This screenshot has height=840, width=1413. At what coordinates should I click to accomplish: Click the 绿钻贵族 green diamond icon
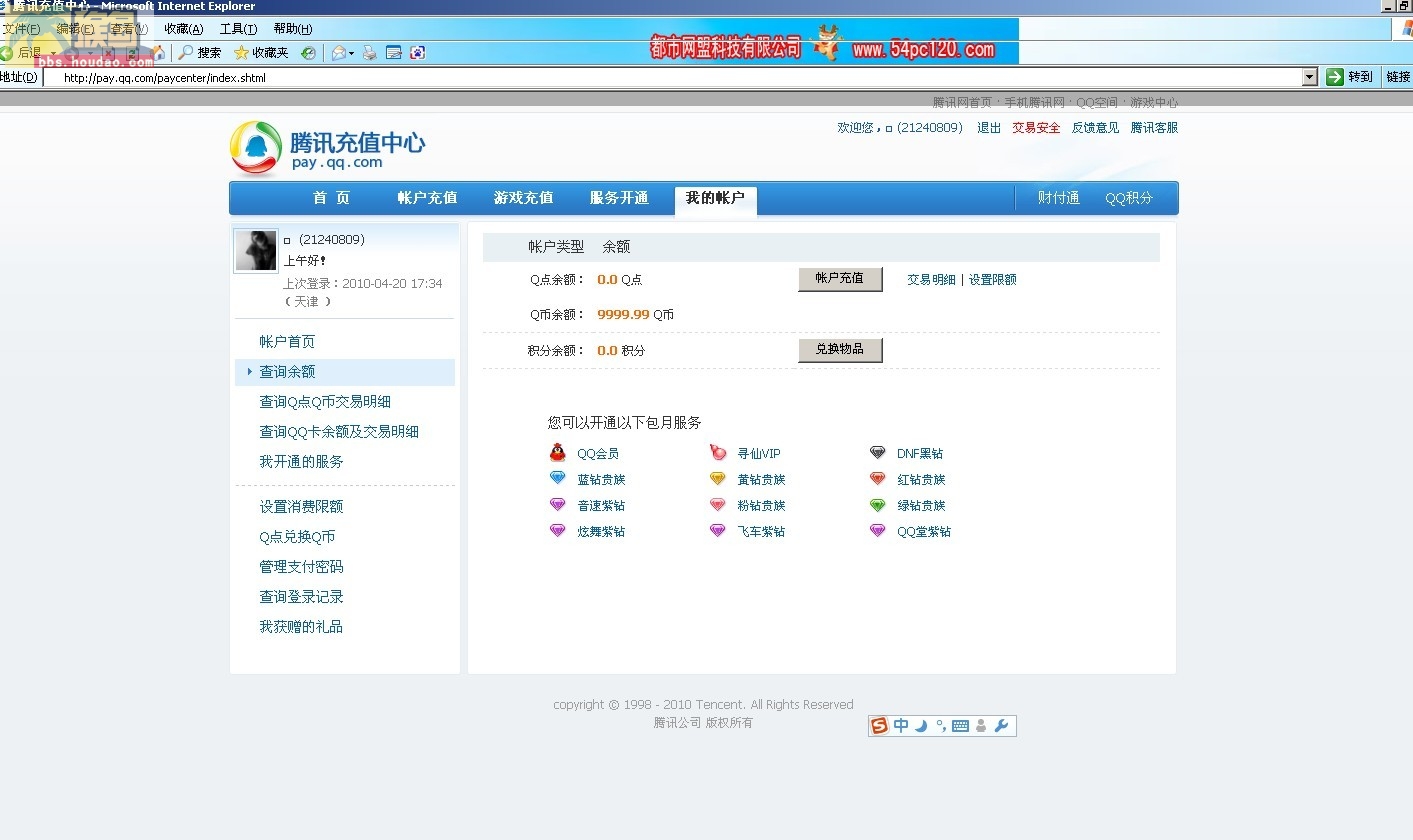[878, 505]
